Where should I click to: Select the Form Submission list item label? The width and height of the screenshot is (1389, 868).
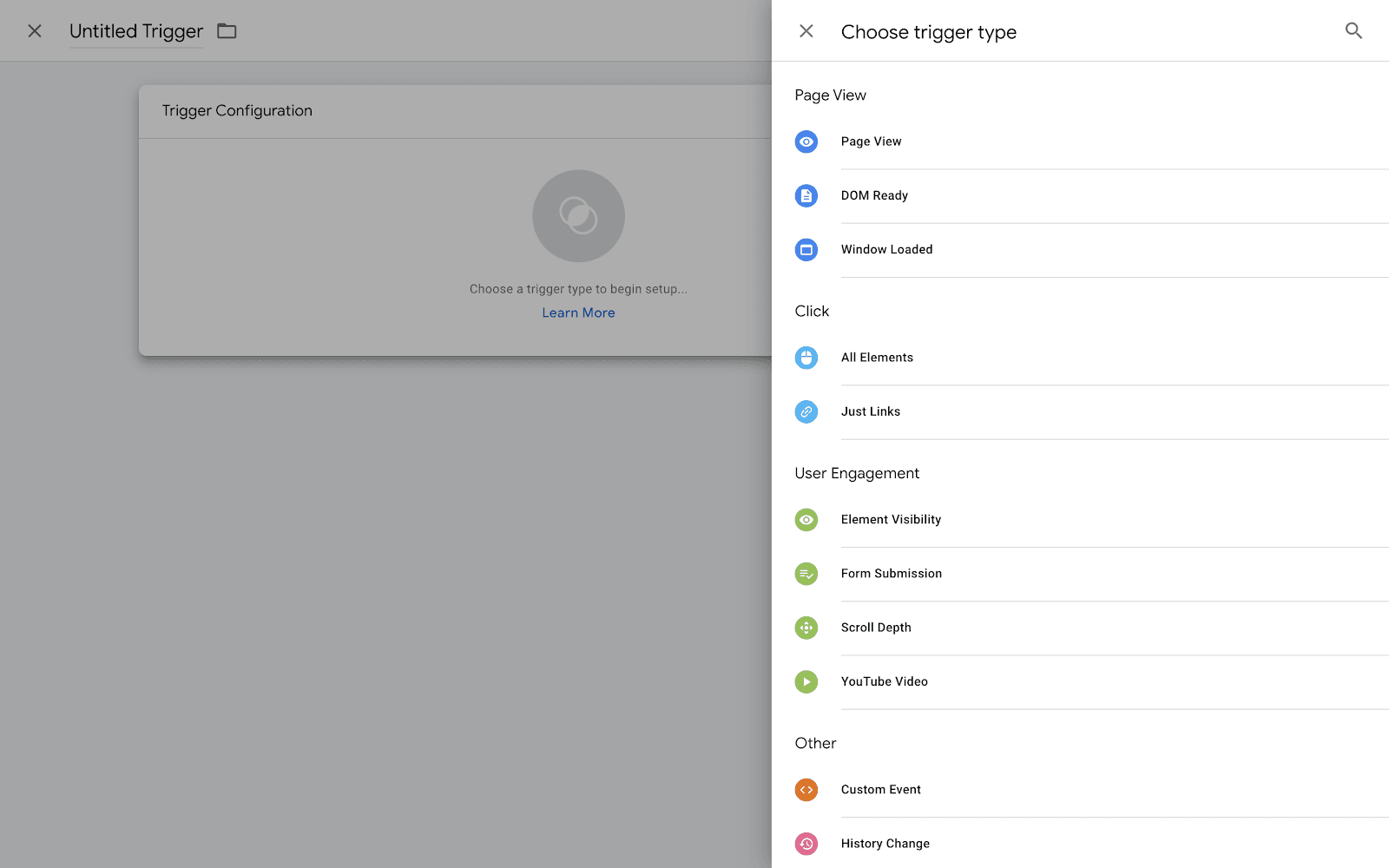pos(891,574)
